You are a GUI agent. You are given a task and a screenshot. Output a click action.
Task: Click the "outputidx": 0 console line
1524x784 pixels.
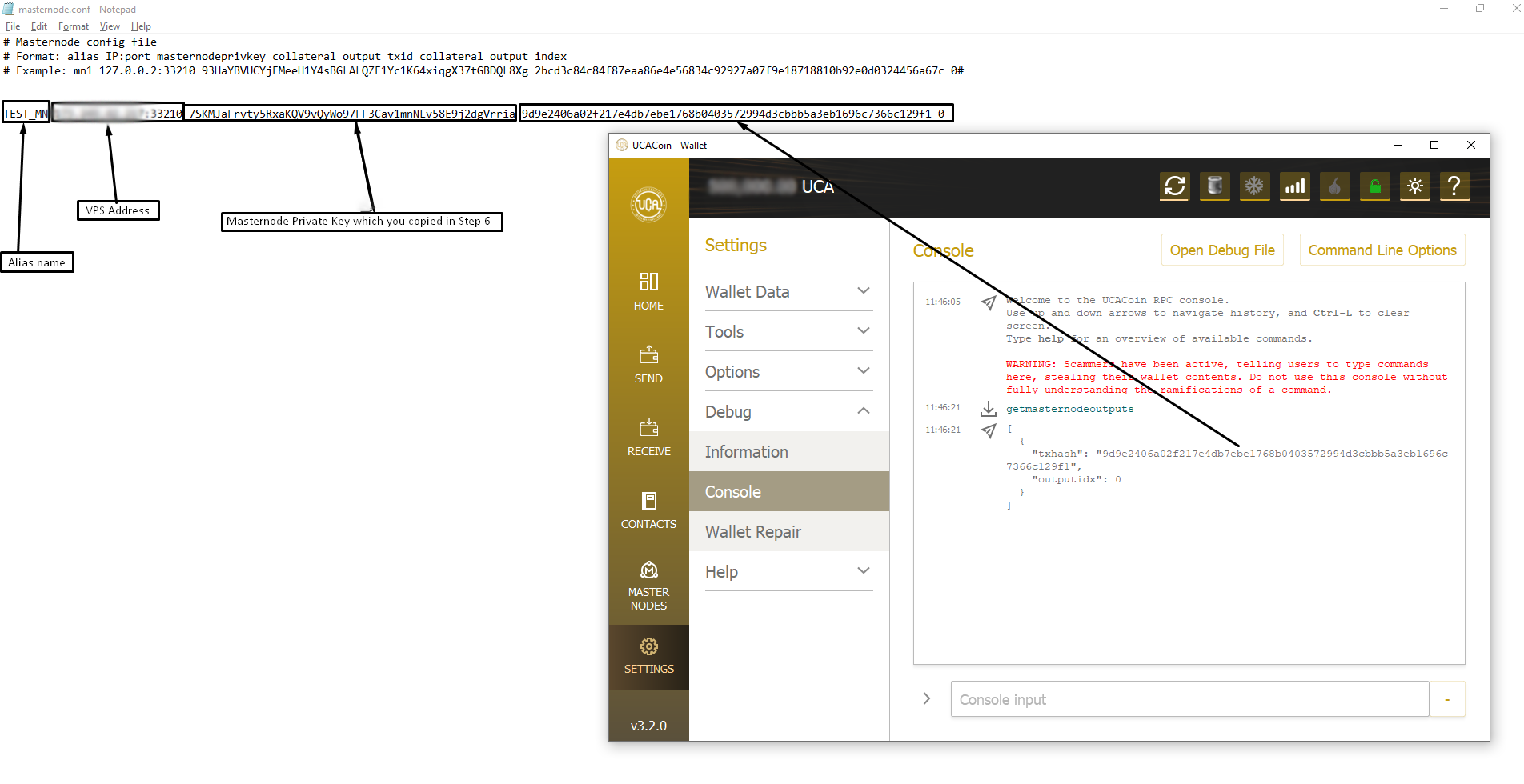[1077, 479]
